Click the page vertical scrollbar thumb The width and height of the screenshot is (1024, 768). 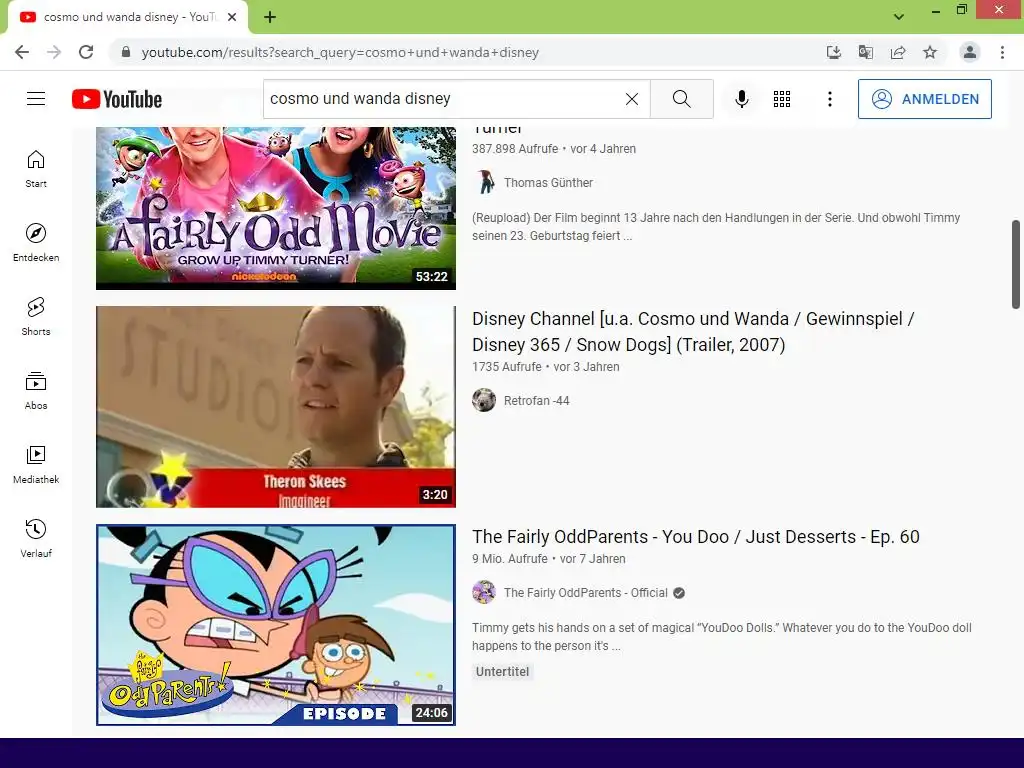pyautogui.click(x=1016, y=264)
